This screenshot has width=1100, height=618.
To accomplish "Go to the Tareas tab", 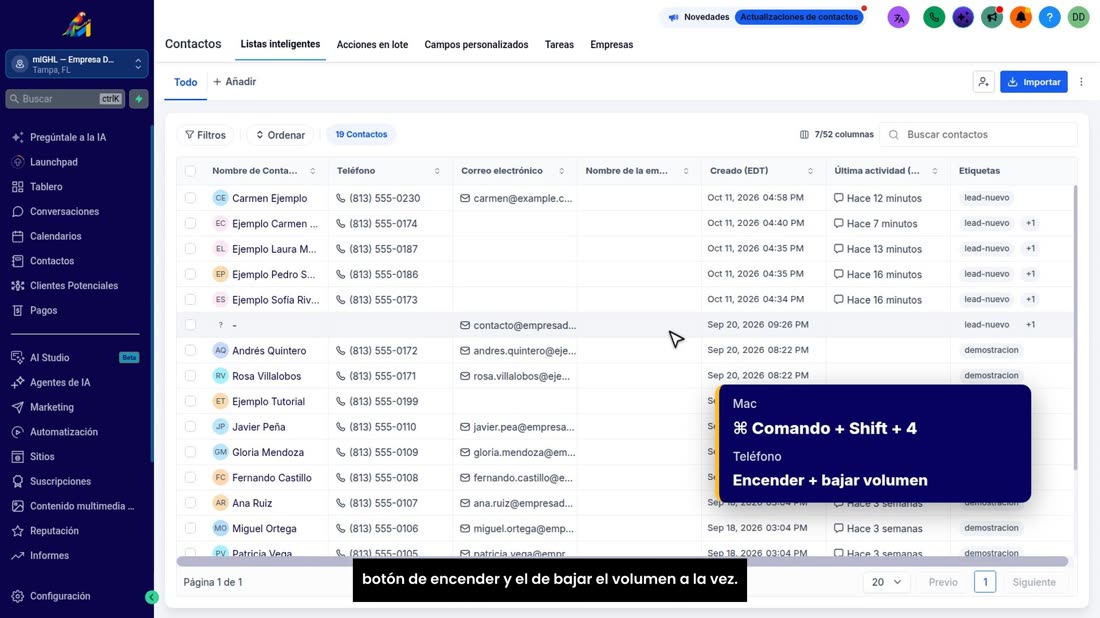I will (559, 44).
